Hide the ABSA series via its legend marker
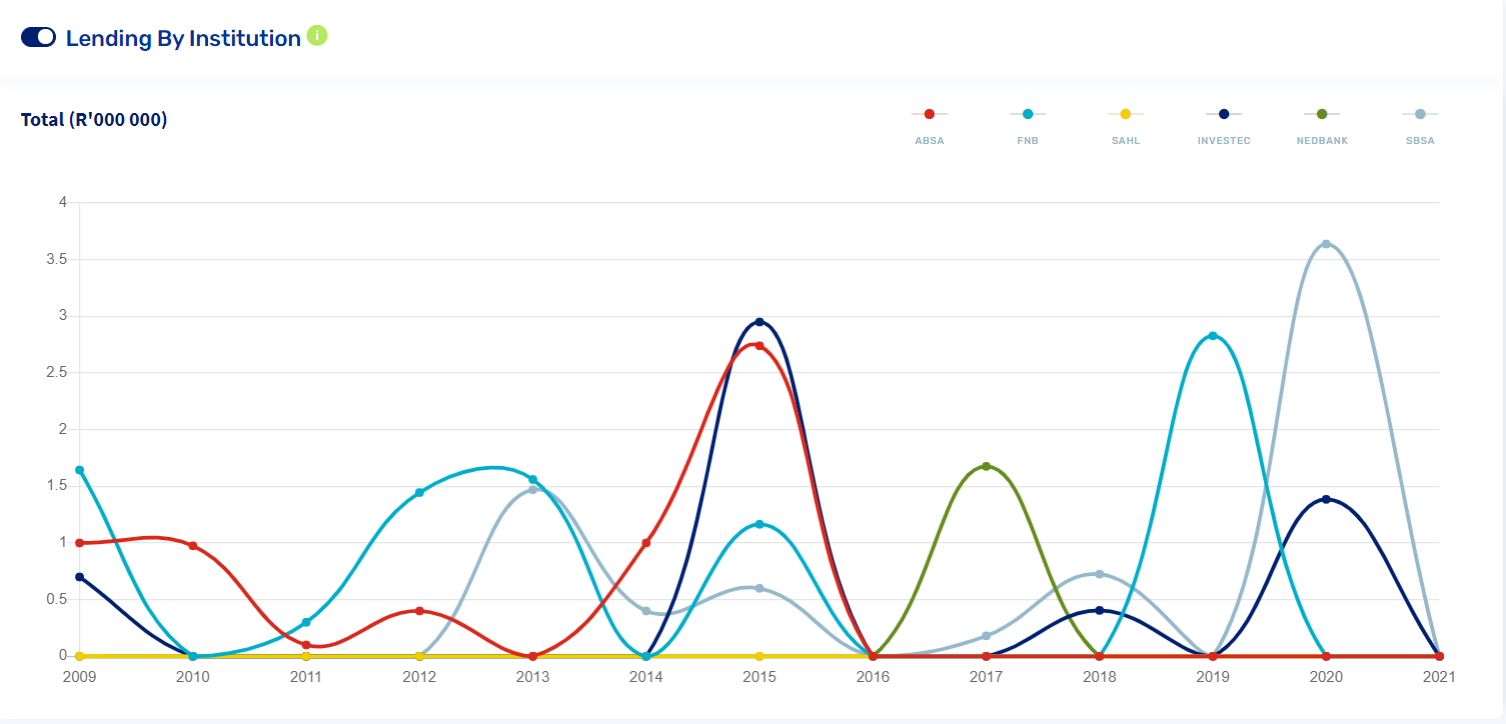This screenshot has height=724, width=1506. pos(929,115)
